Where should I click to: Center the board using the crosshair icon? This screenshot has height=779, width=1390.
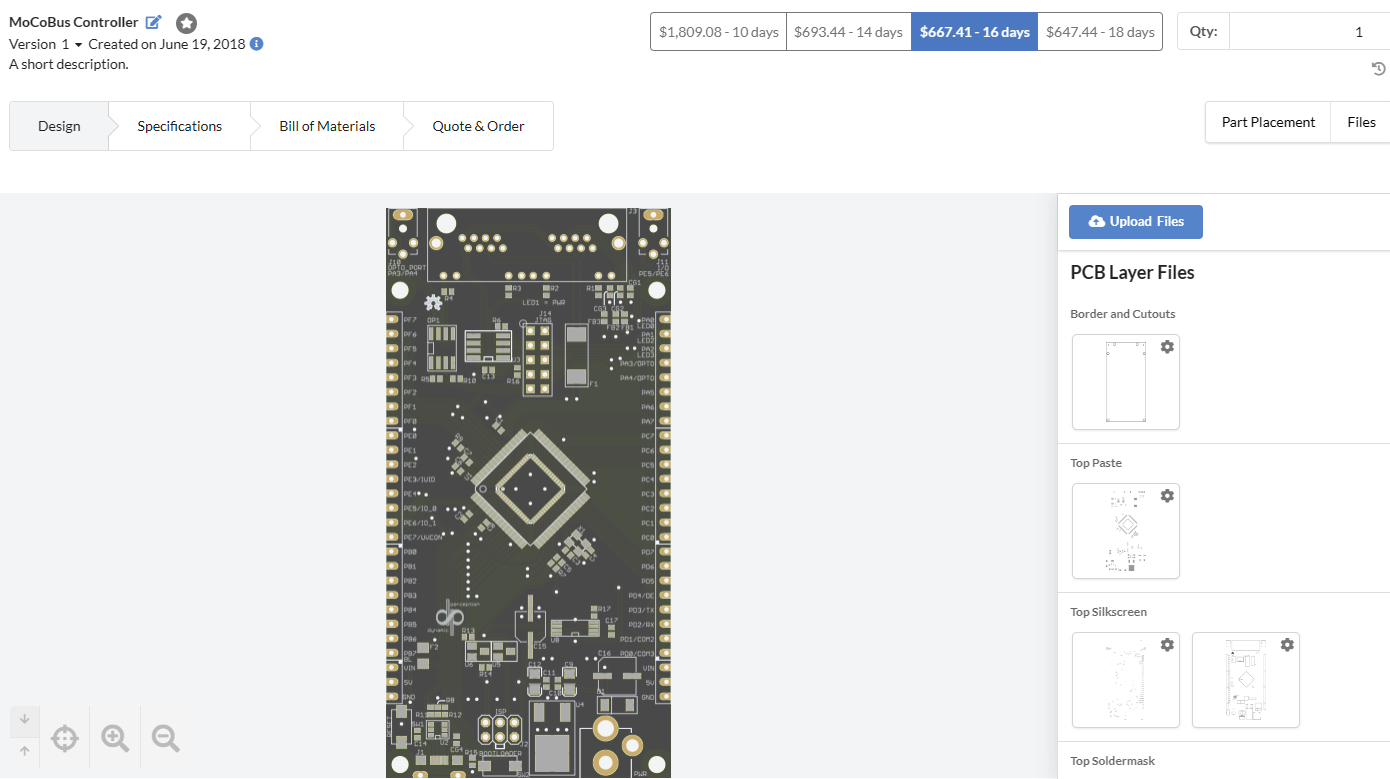pyautogui.click(x=64, y=737)
